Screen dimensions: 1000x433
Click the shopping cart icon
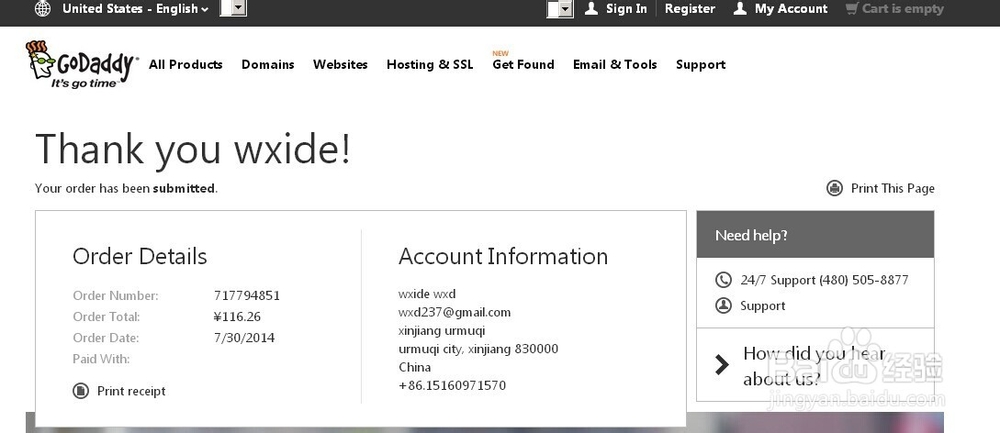point(852,9)
